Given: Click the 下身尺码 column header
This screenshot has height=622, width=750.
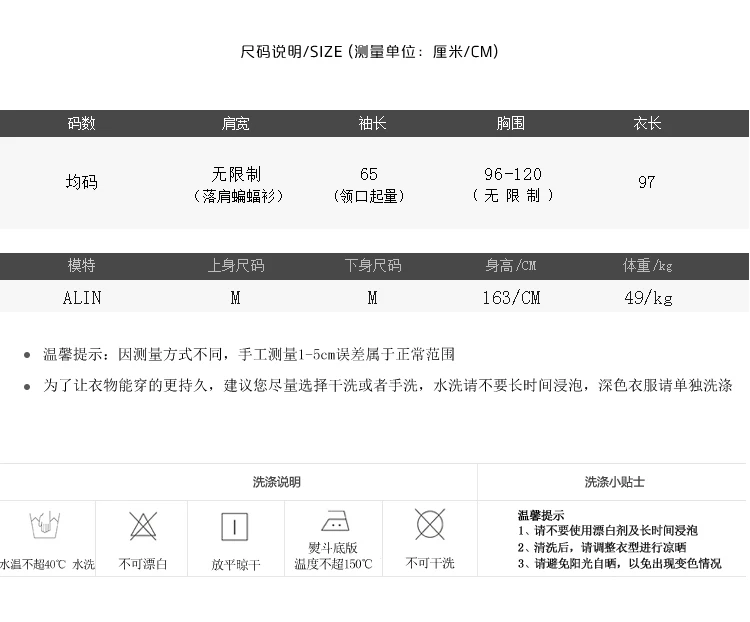Looking at the screenshot, I should point(373,265).
